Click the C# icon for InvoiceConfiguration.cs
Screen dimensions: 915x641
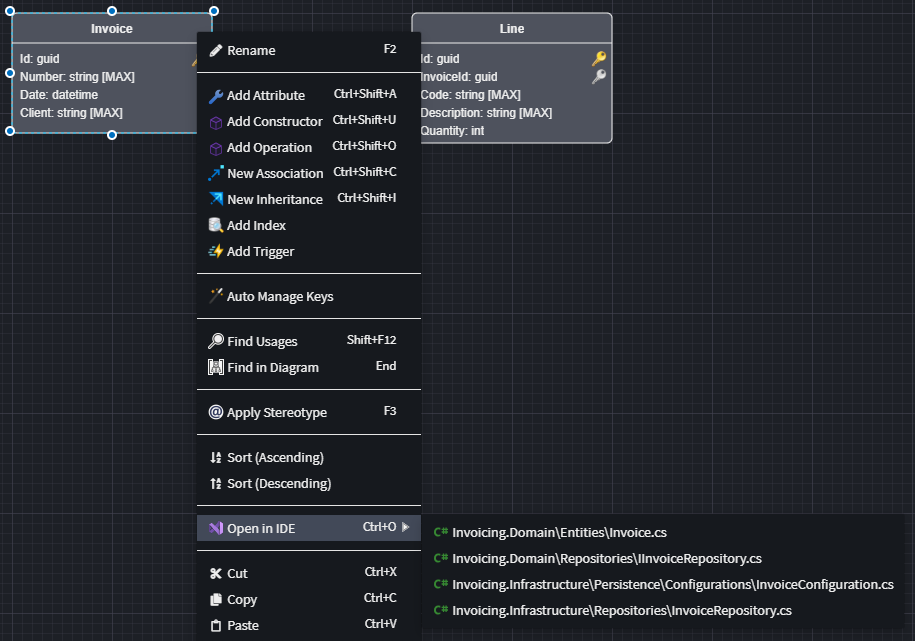tap(441, 584)
